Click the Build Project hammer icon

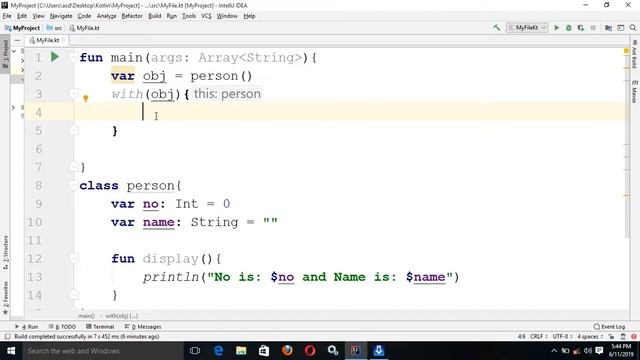click(x=497, y=28)
